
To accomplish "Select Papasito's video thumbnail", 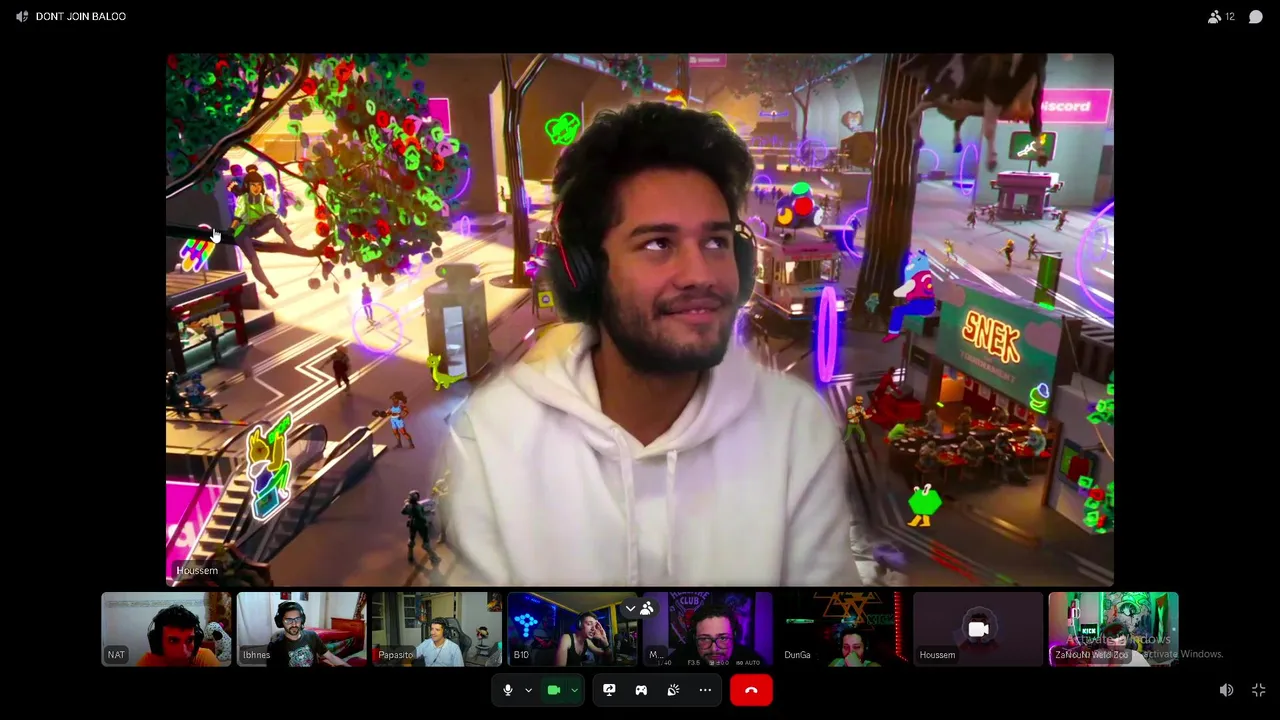I will click(436, 629).
